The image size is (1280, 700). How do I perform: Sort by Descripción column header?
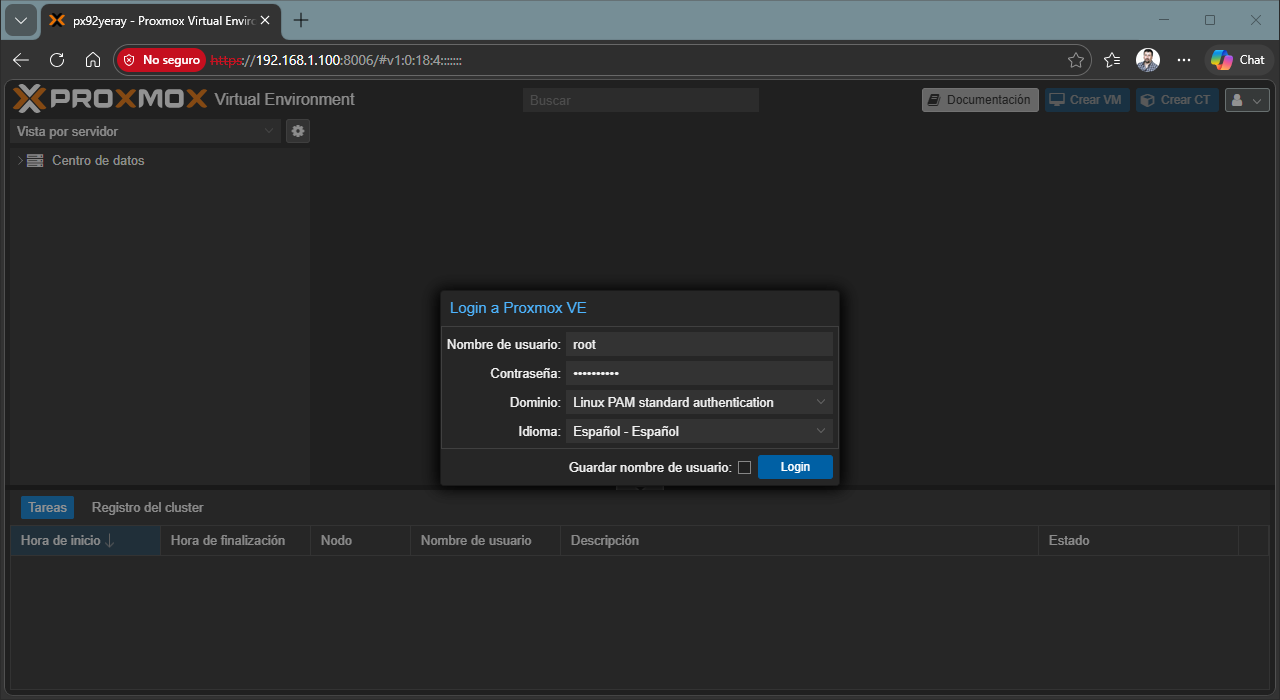(799, 540)
